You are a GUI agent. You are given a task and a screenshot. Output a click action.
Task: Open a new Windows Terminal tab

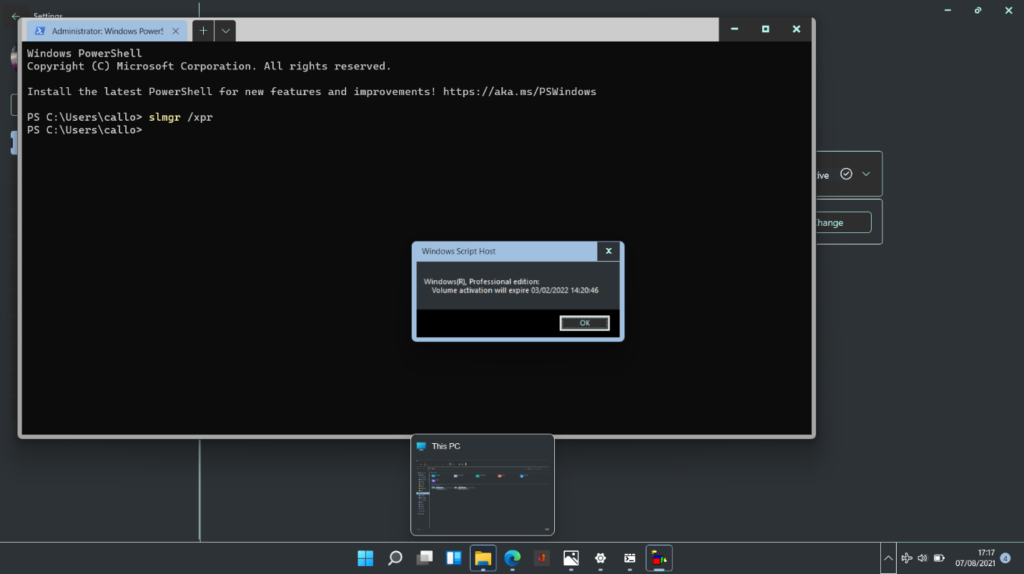pos(203,31)
